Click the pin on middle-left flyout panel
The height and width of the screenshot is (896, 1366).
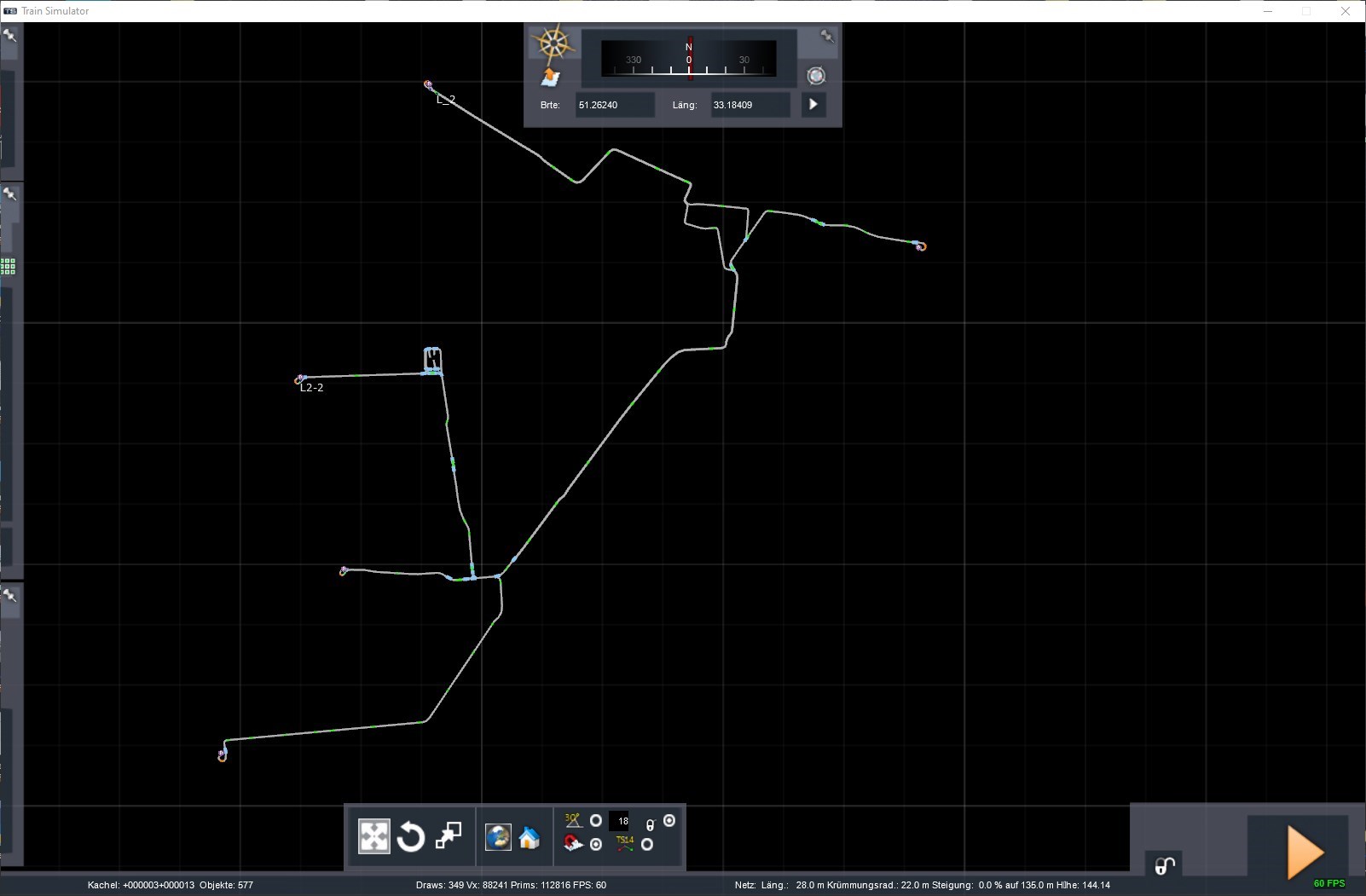(10, 194)
